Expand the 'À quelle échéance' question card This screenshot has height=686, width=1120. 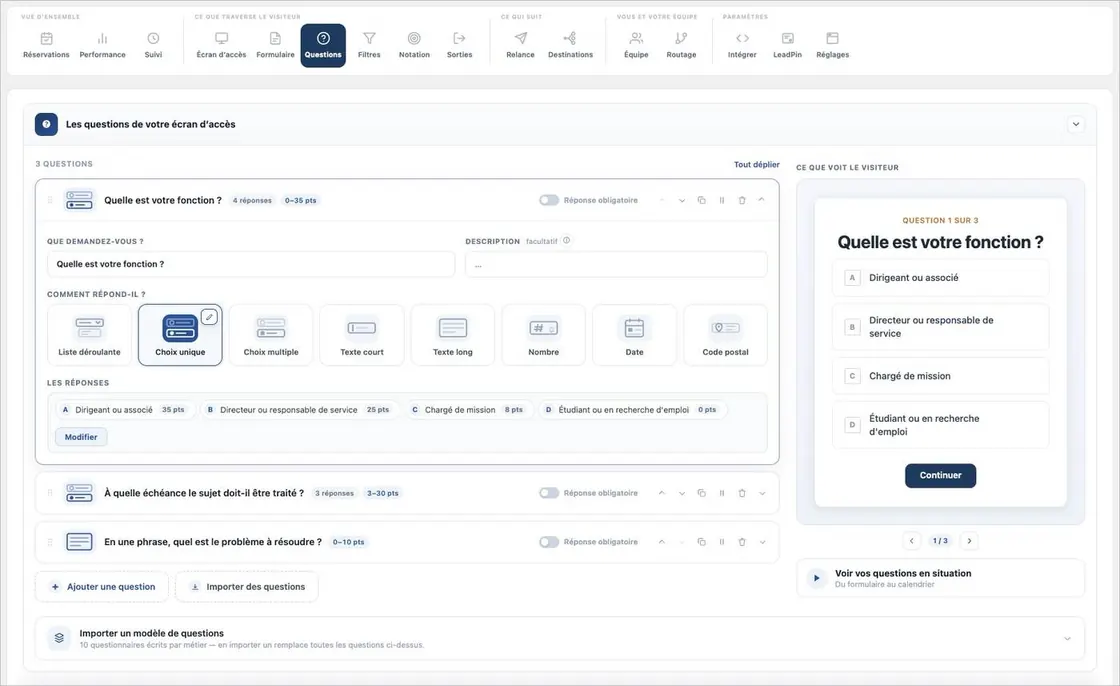click(x=762, y=493)
